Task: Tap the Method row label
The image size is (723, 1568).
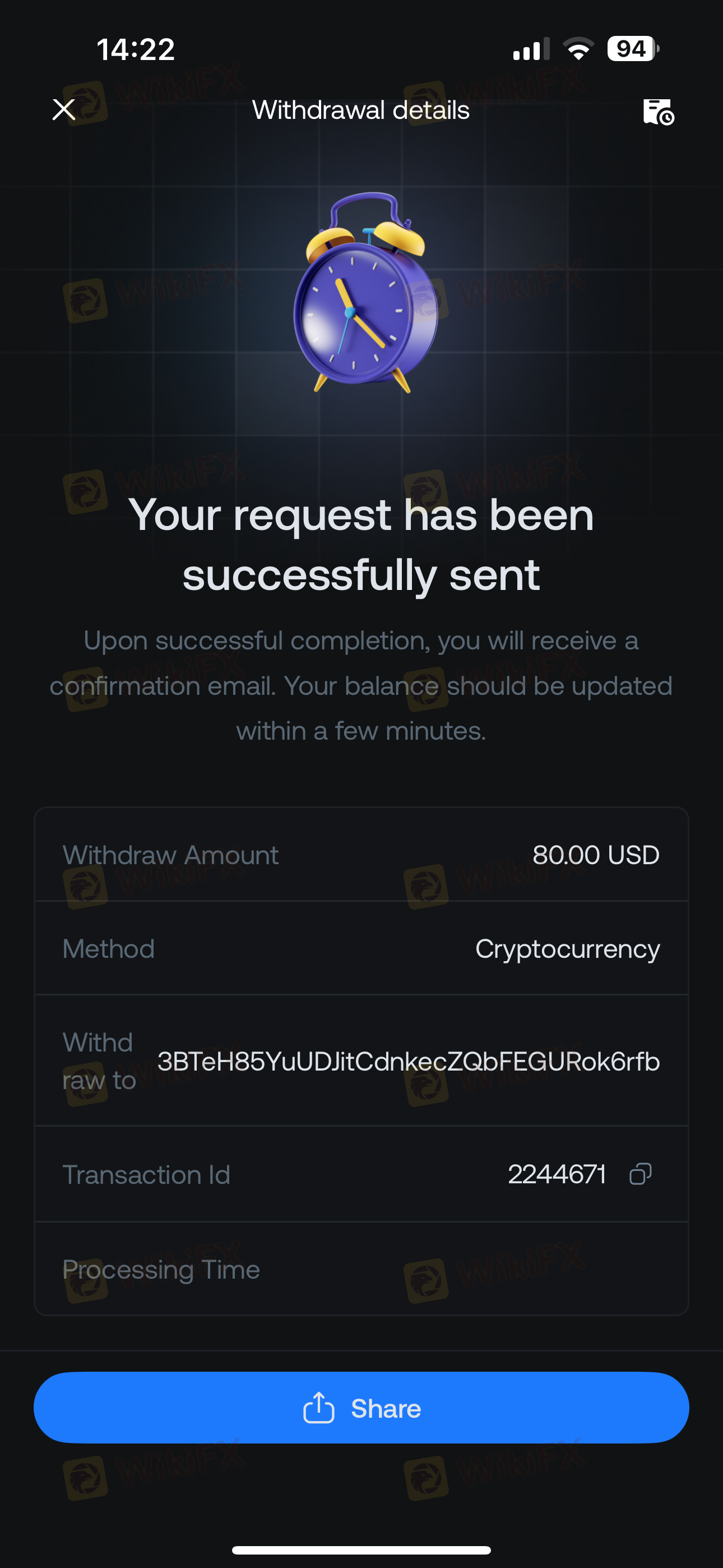Action: pos(108,948)
